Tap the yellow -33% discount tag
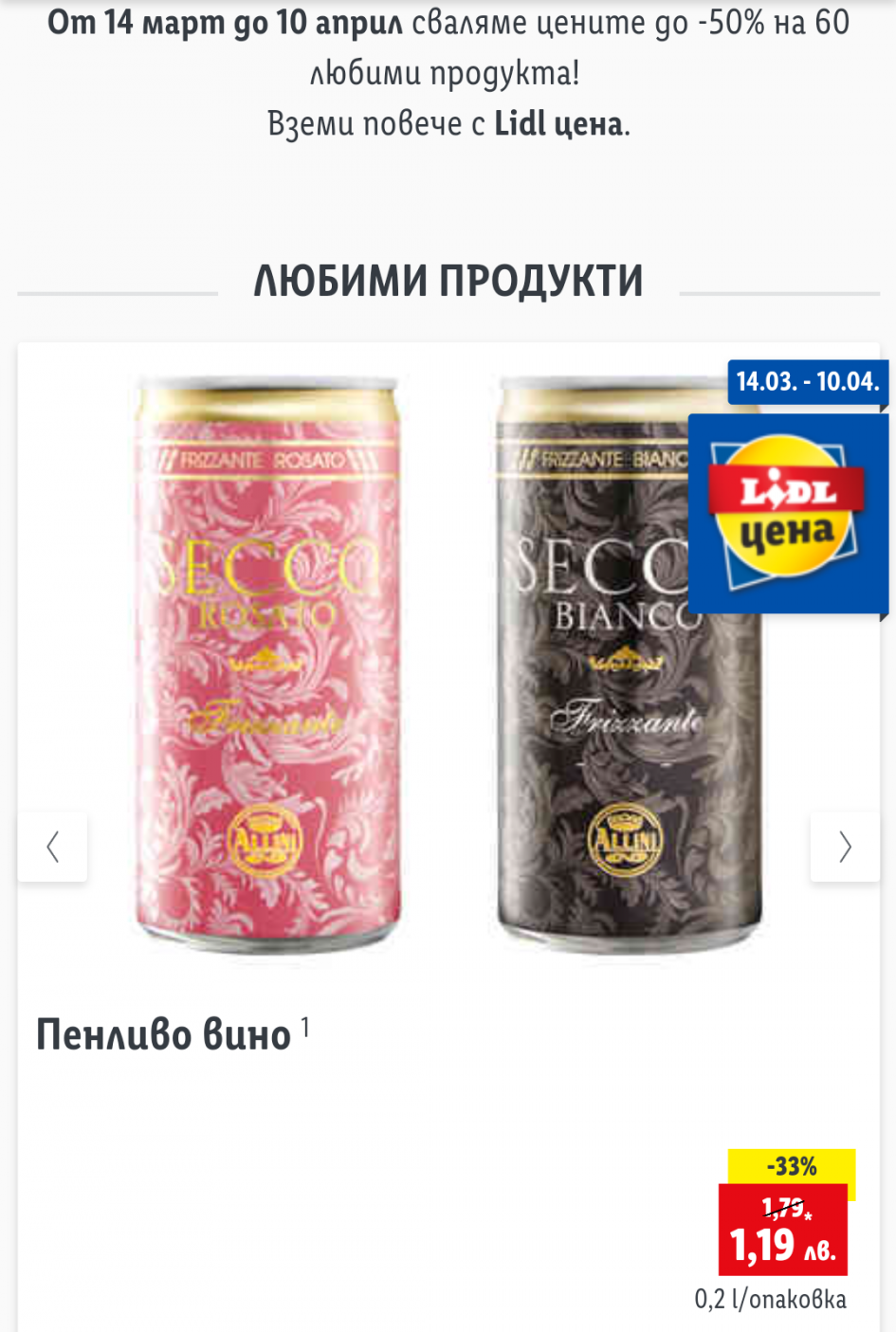The width and height of the screenshot is (896, 1332). (x=792, y=1166)
